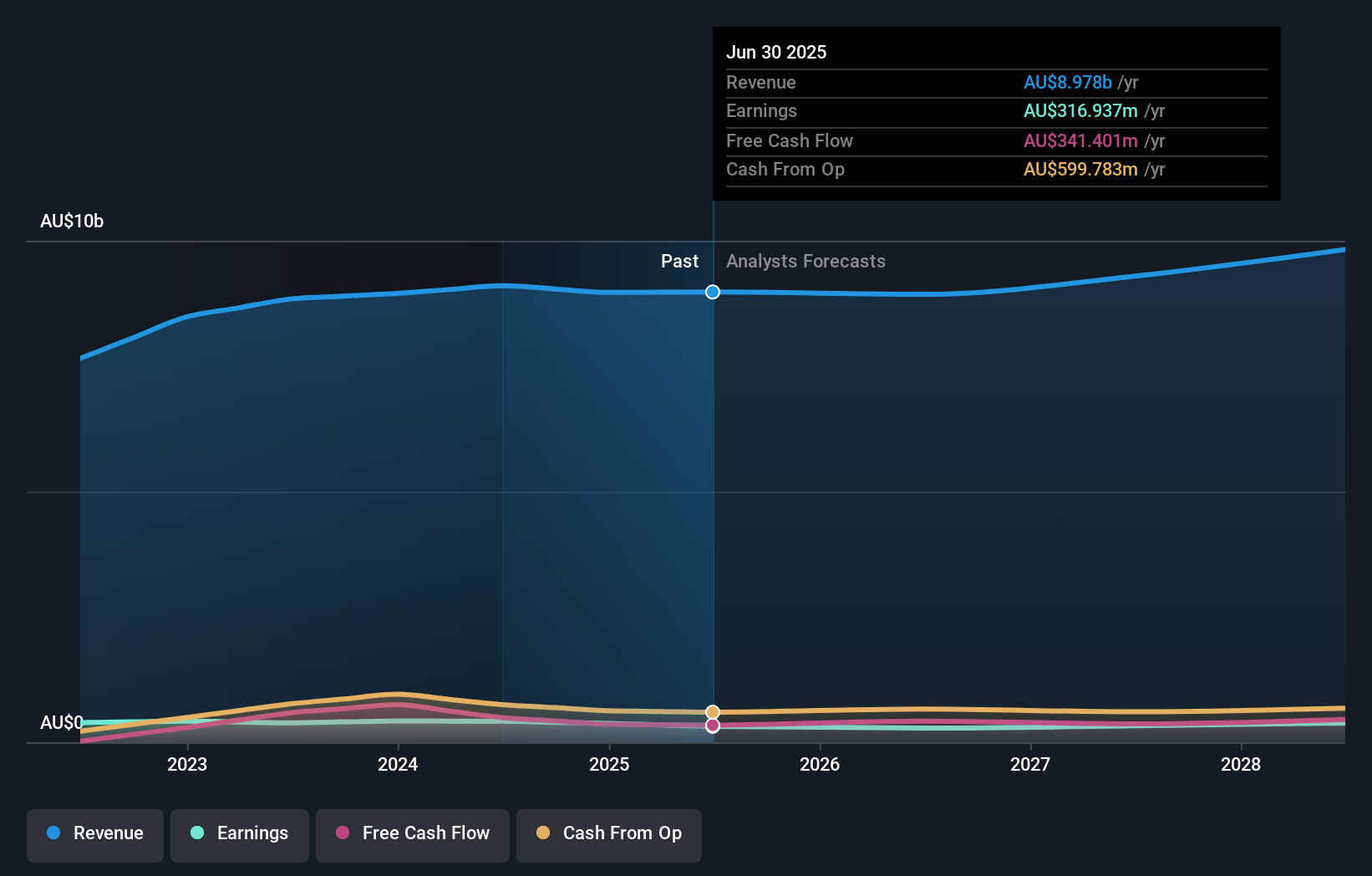The width and height of the screenshot is (1372, 876).
Task: Click the Revenue value in the tooltip
Action: [x=1068, y=83]
